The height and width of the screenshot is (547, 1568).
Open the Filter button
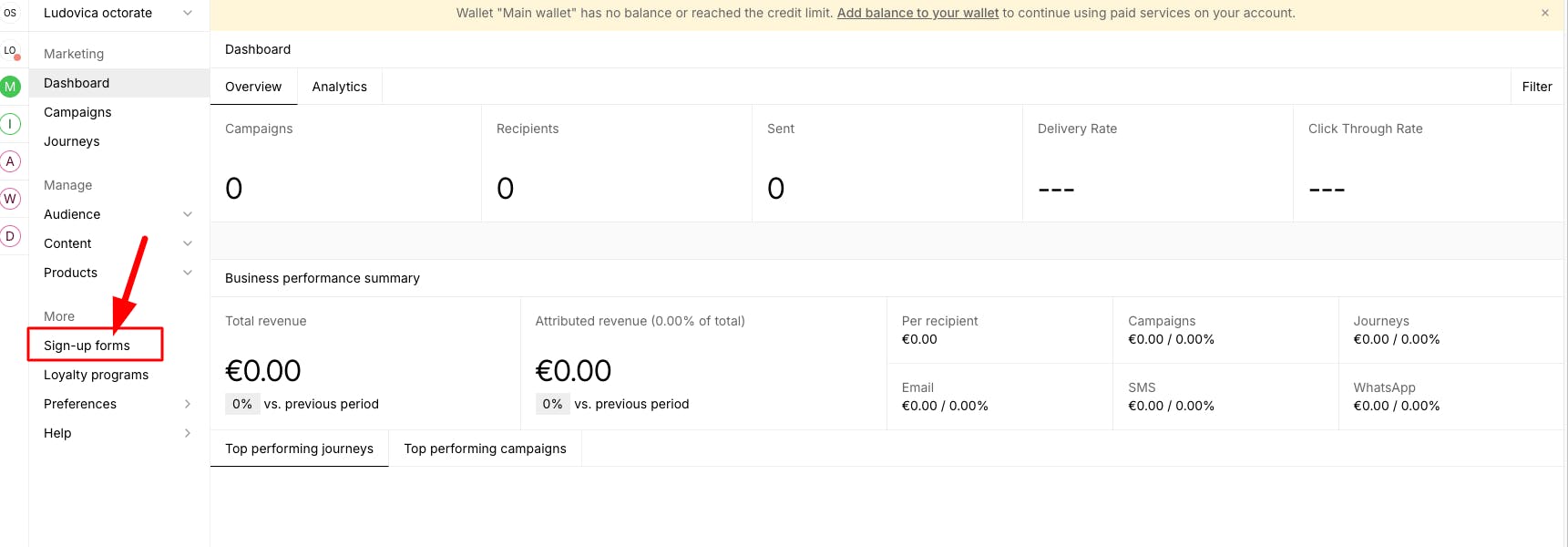coord(1536,87)
